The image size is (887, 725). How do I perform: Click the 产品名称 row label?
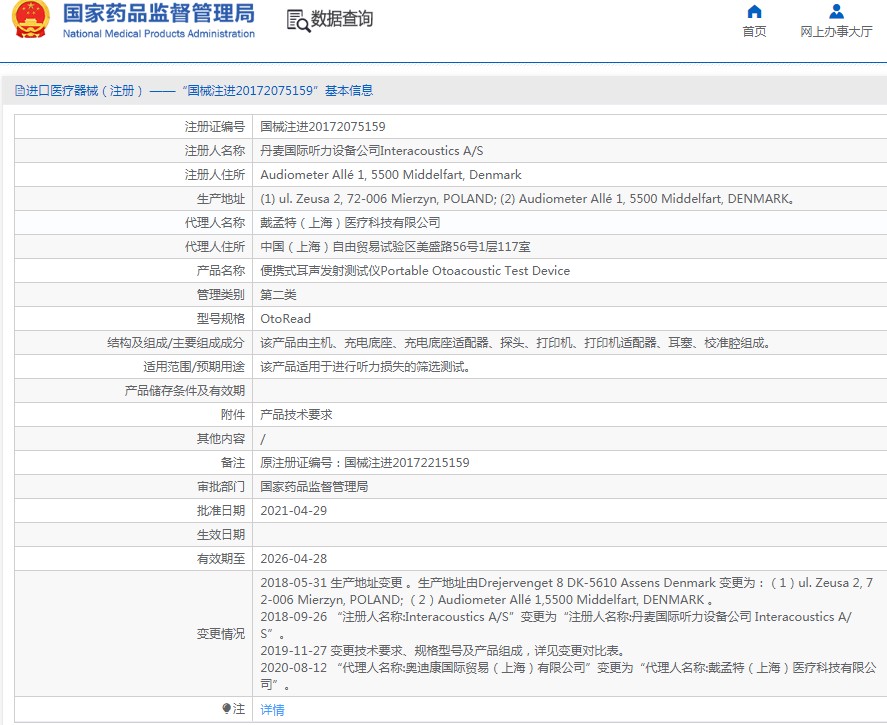[x=221, y=271]
